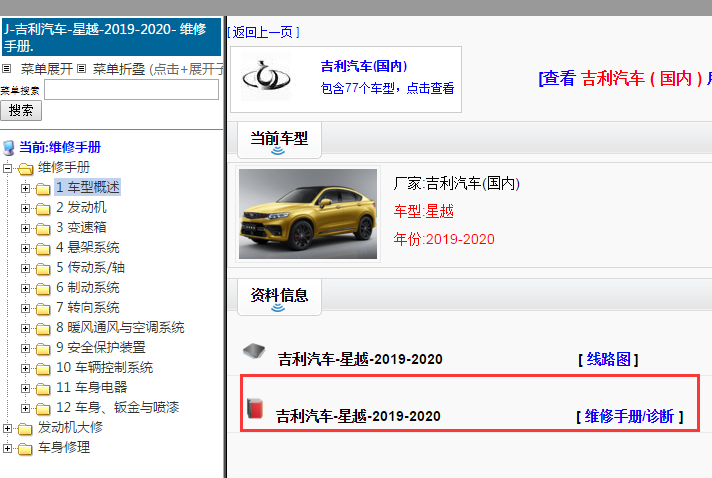Image resolution: width=712 pixels, height=478 pixels.
Task: Click folder icon for 10 车辆控制系统
Action: tap(43, 368)
